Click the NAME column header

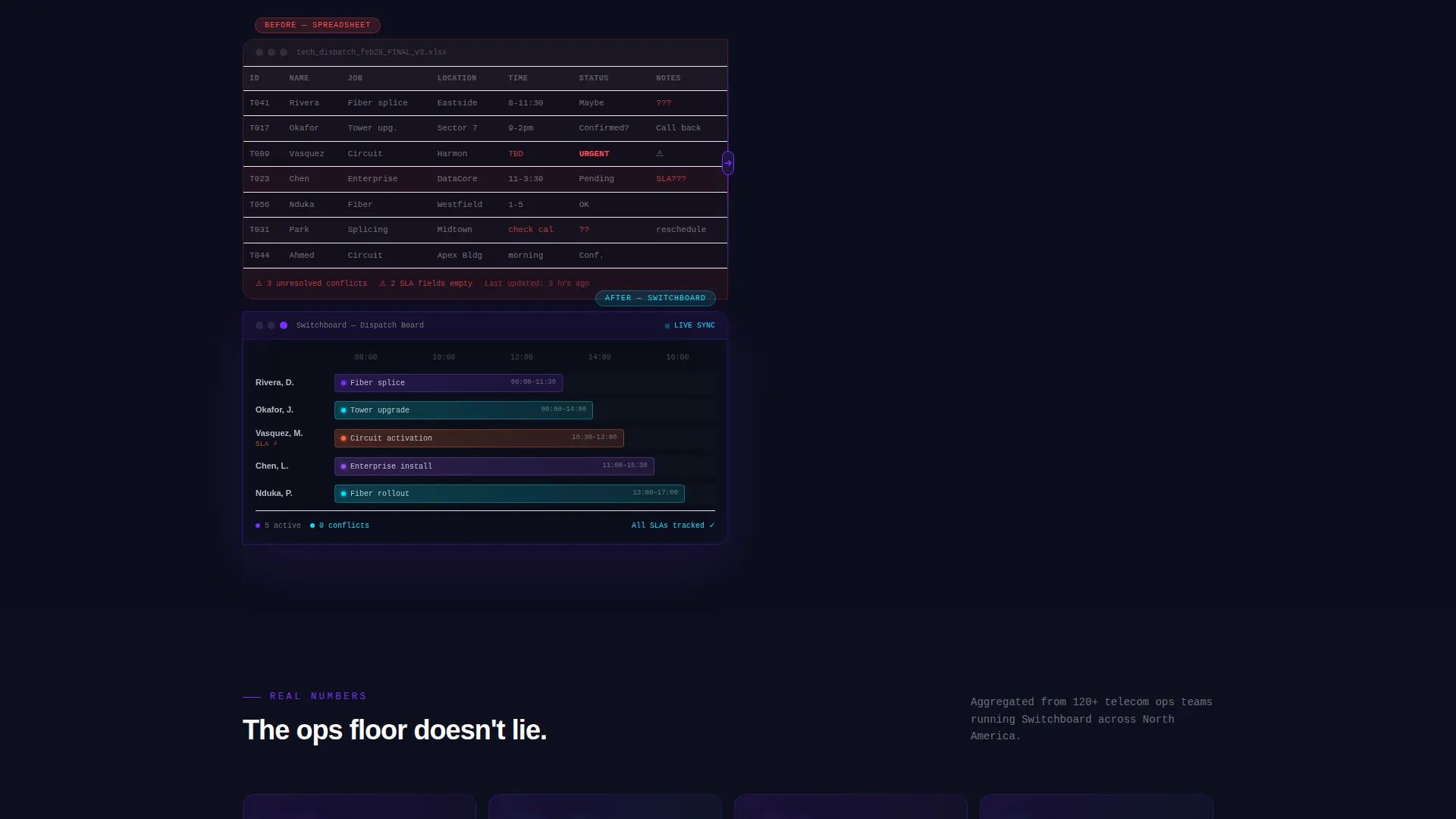tap(299, 78)
